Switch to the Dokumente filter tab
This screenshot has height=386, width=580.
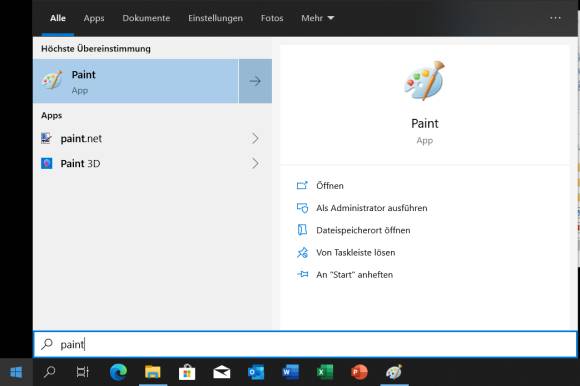click(x=146, y=18)
